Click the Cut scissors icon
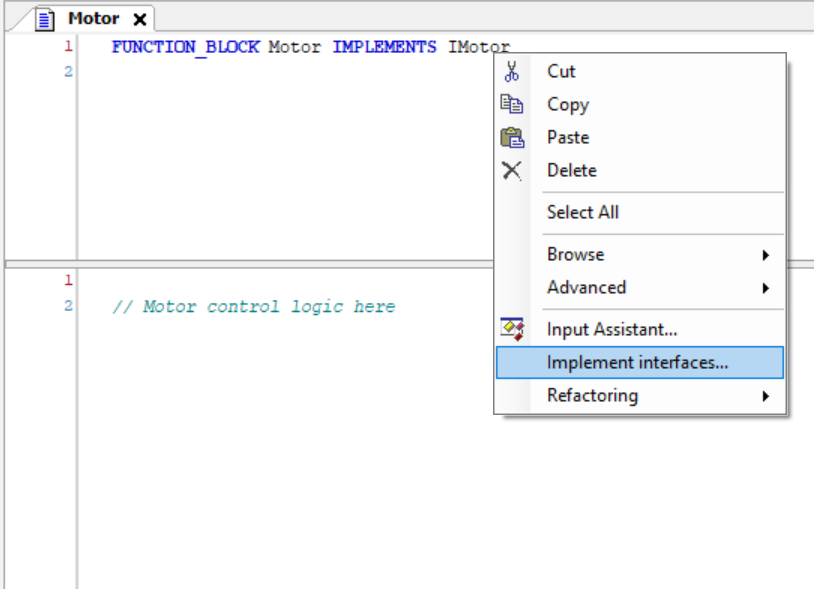Screen dimensions: 814x589 [x=511, y=72]
